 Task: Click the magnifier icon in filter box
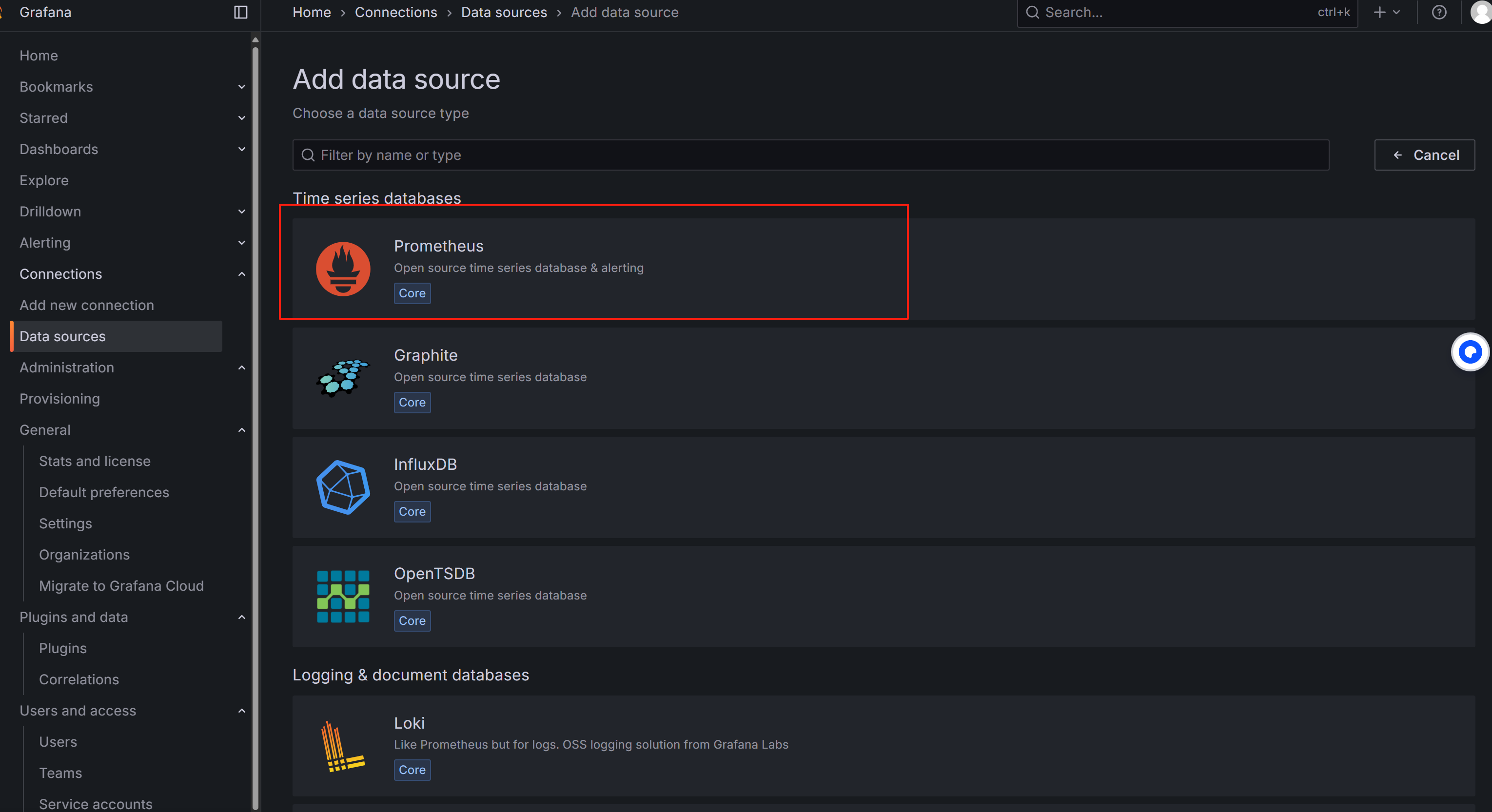[308, 155]
